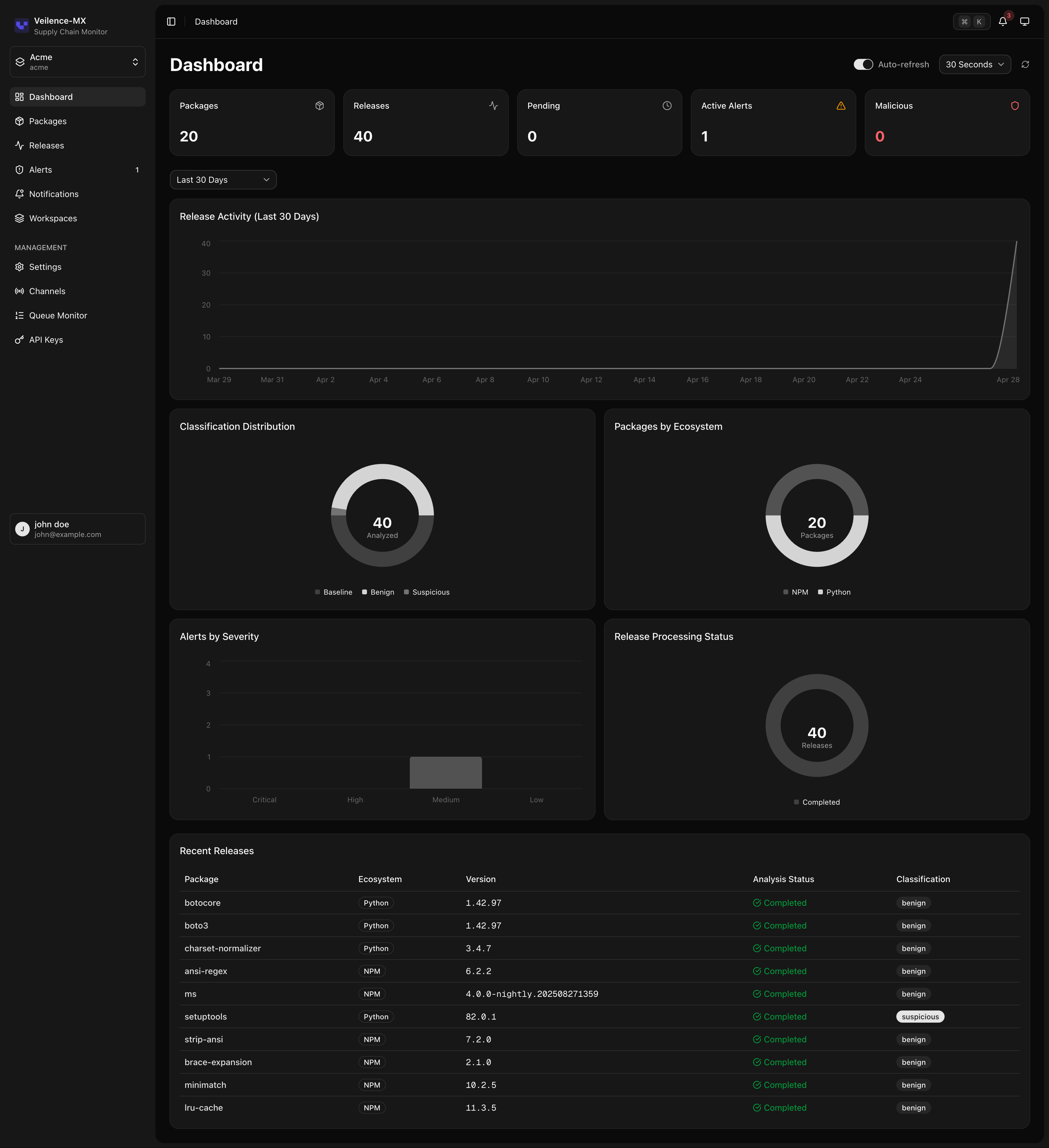Viewport: 1049px width, 1148px height.
Task: Open Packages page from sidebar
Action: coord(77,121)
